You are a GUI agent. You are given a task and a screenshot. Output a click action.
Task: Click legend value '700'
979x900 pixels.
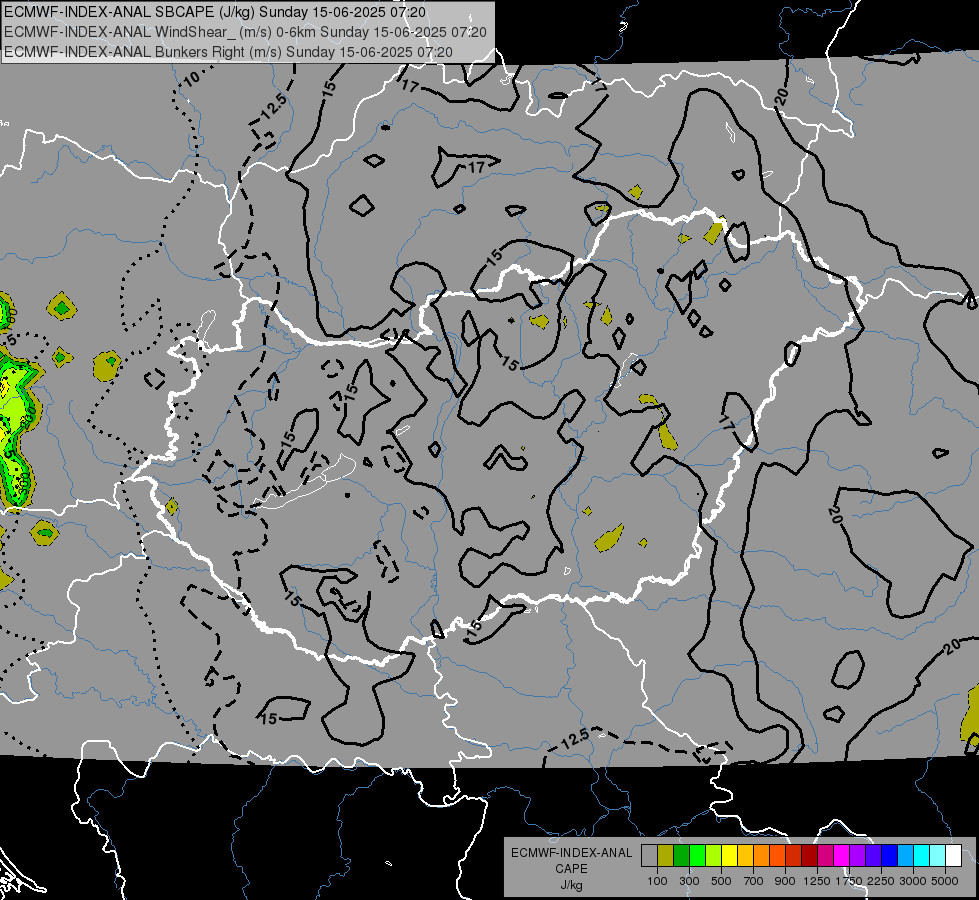coord(754,881)
